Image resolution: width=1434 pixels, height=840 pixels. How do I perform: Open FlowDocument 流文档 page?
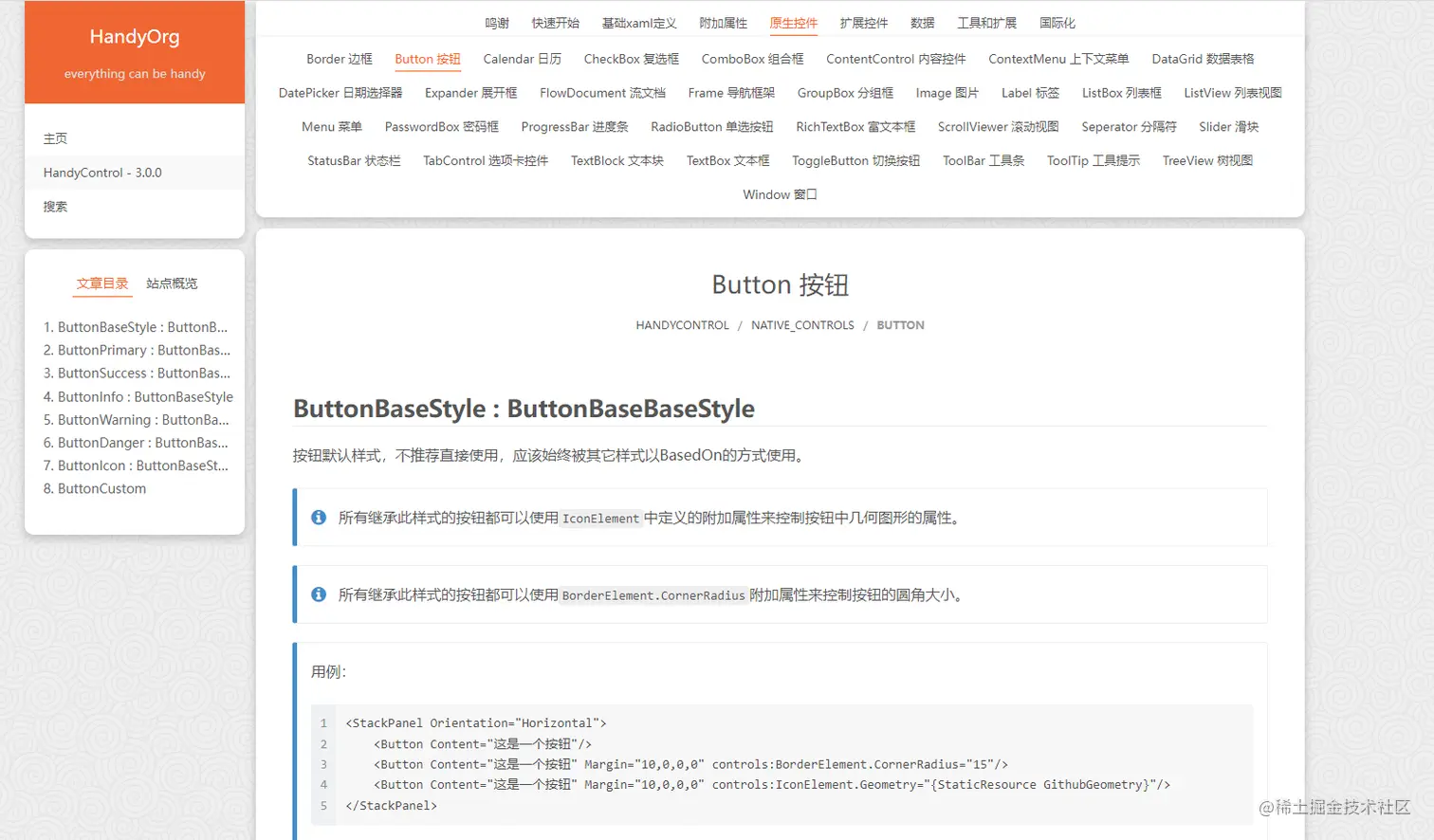pyautogui.click(x=603, y=93)
